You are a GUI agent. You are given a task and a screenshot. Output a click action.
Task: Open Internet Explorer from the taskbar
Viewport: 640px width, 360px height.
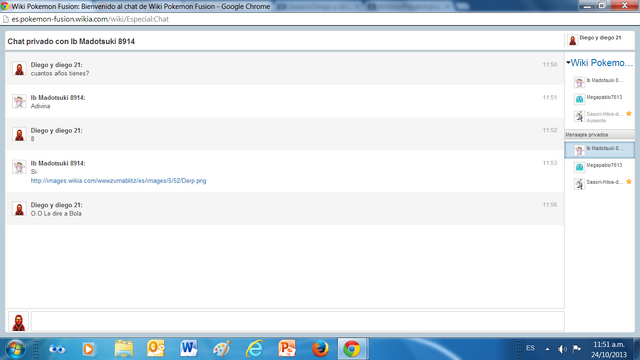[254, 349]
